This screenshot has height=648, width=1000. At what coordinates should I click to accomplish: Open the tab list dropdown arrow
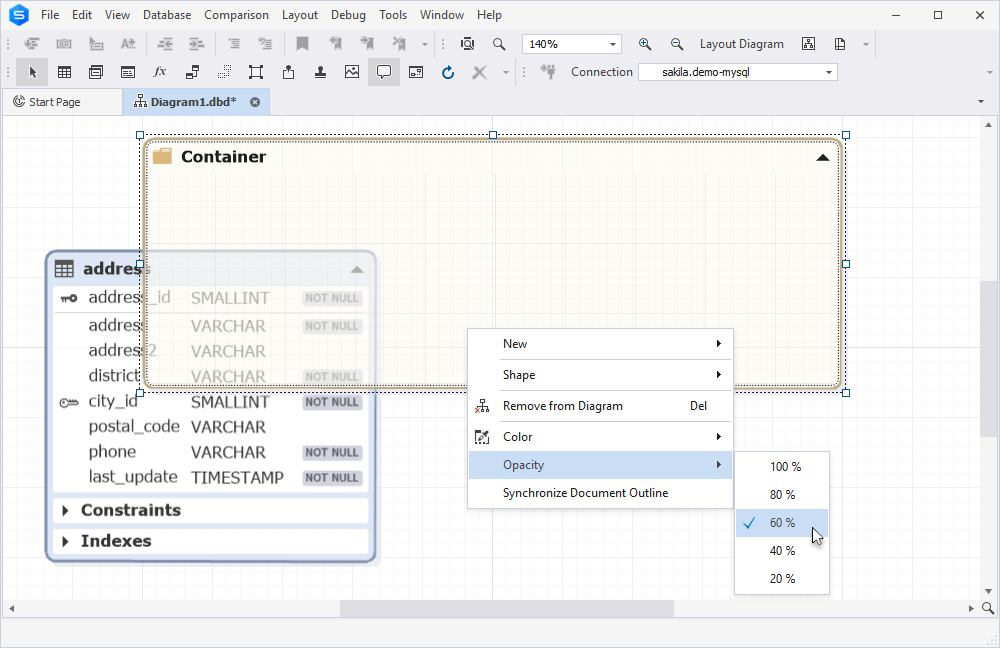click(980, 102)
